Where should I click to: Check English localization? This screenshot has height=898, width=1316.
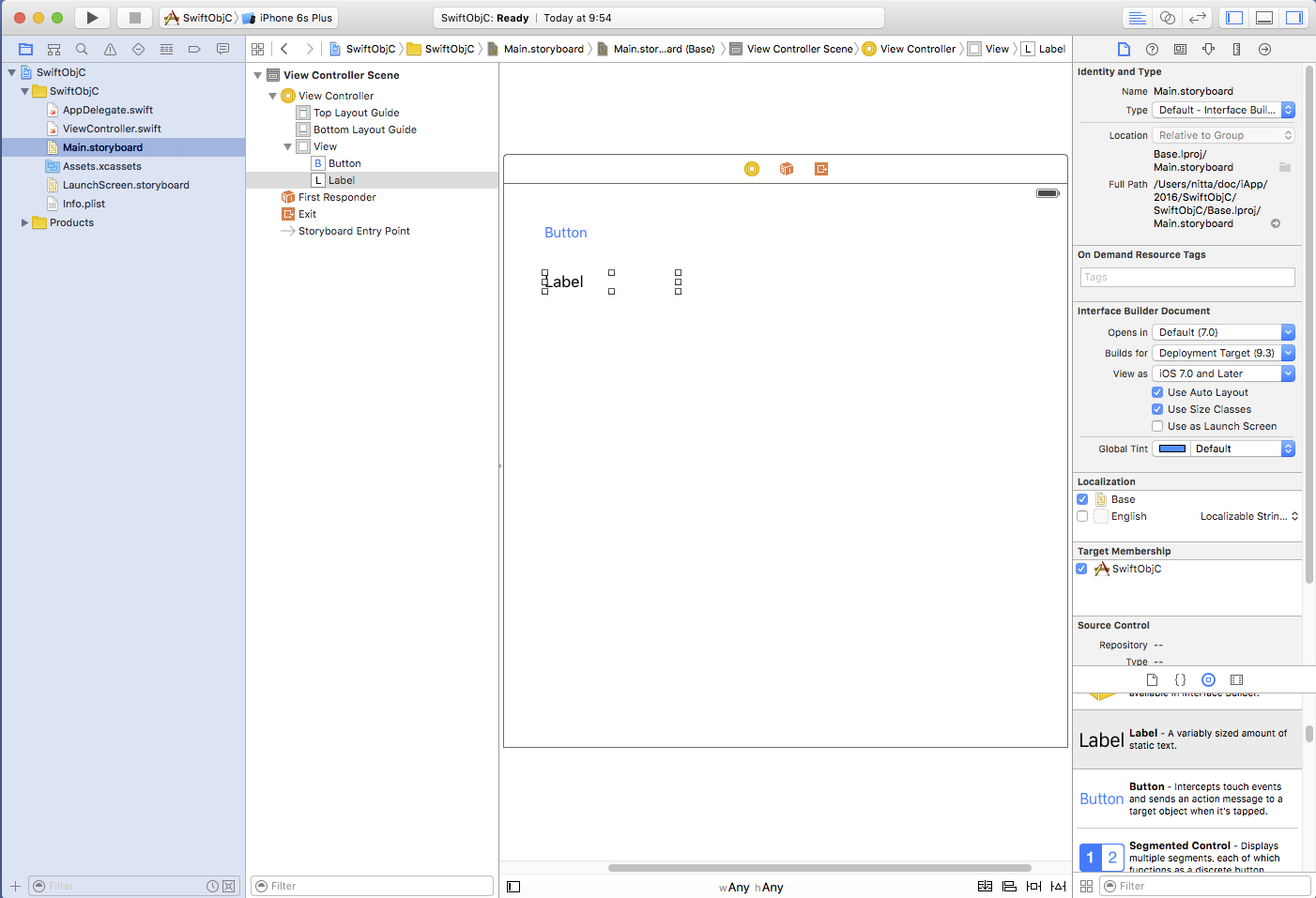coord(1082,516)
